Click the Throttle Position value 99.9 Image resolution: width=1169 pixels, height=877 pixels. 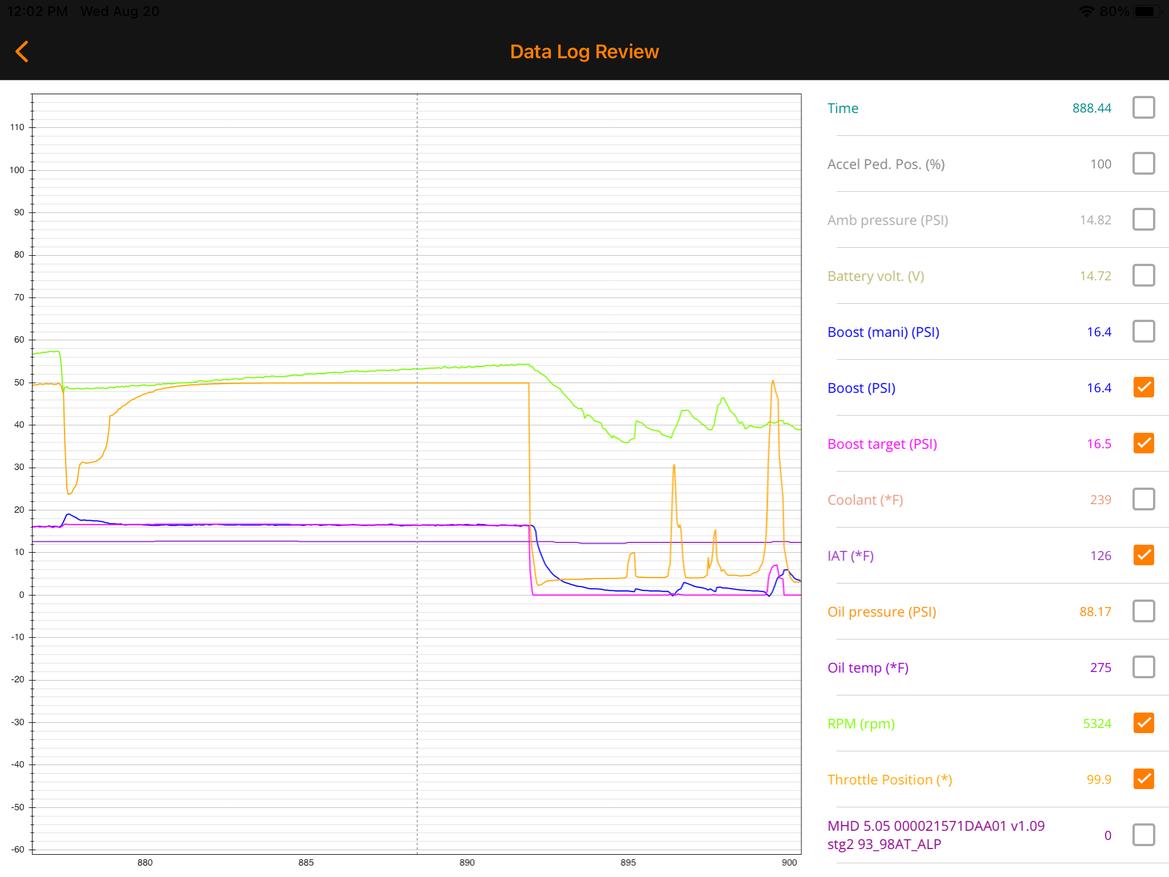pyautogui.click(x=1098, y=780)
